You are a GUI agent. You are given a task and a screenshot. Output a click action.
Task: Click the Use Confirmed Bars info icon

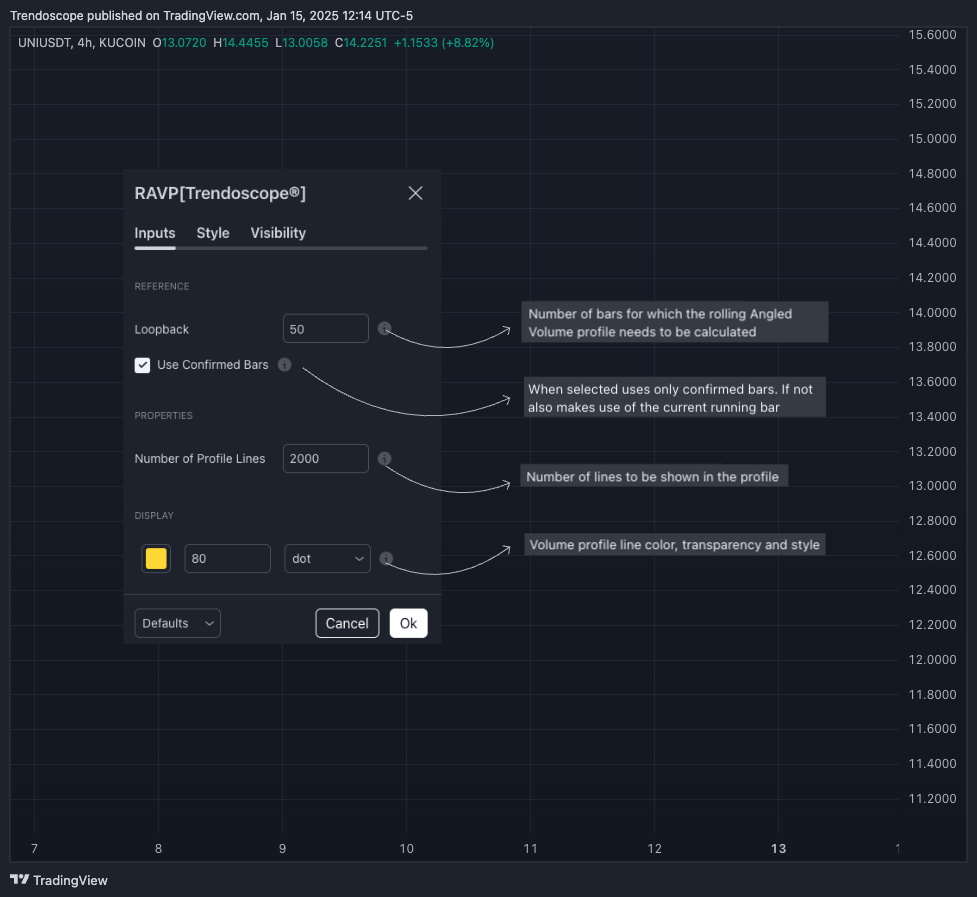(285, 365)
